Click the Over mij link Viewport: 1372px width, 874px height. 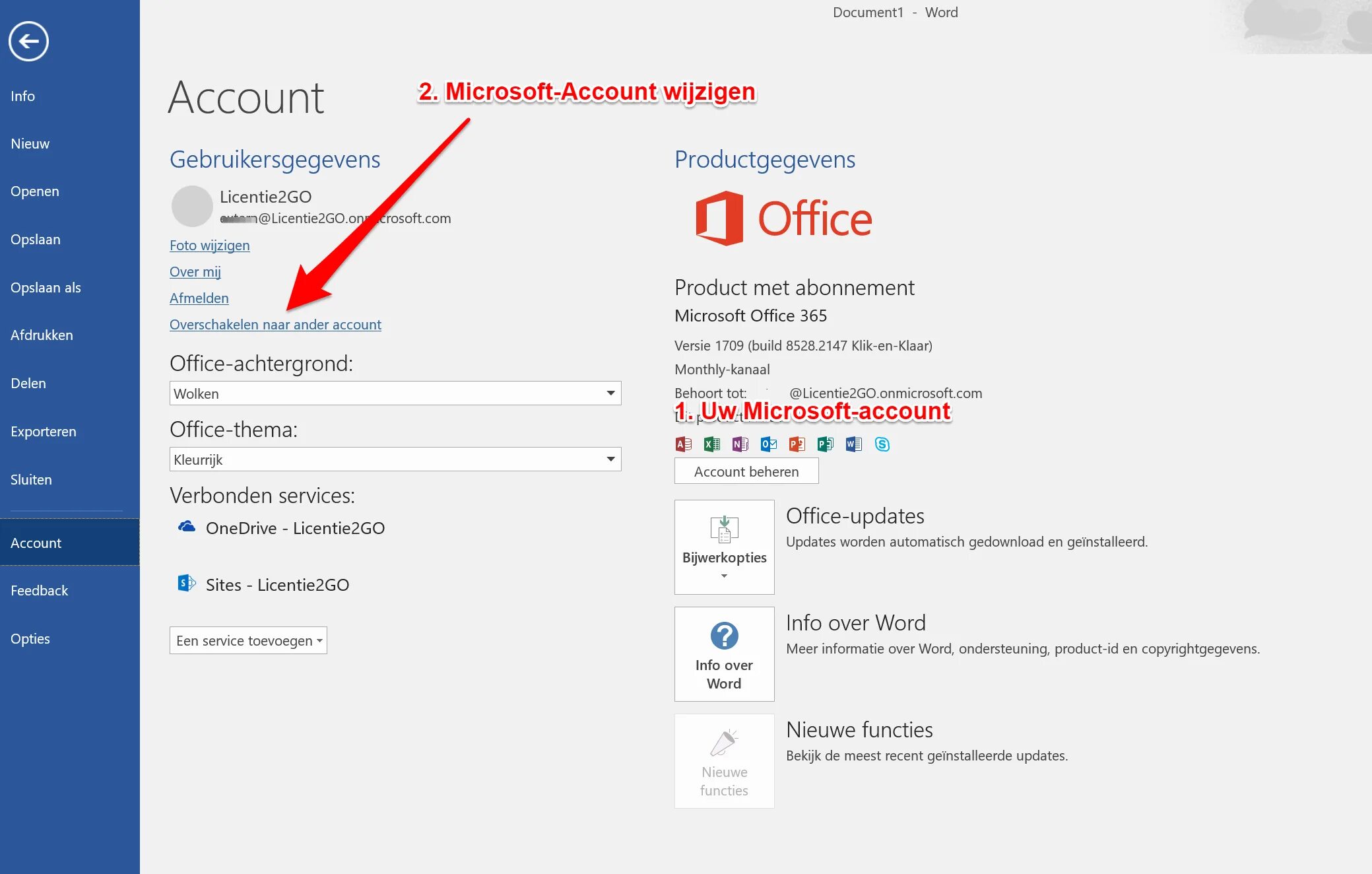(x=195, y=272)
